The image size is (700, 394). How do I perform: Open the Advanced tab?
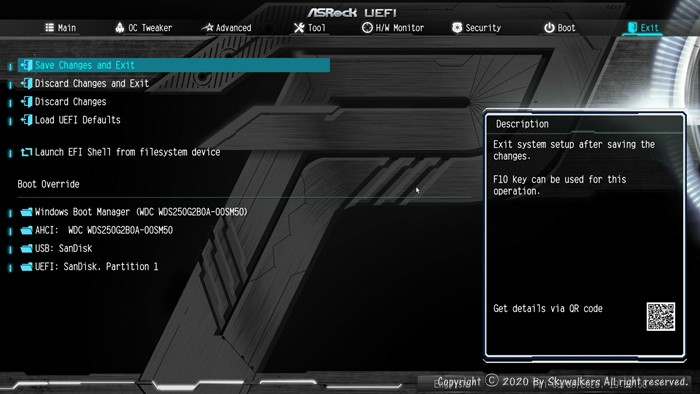[226, 28]
